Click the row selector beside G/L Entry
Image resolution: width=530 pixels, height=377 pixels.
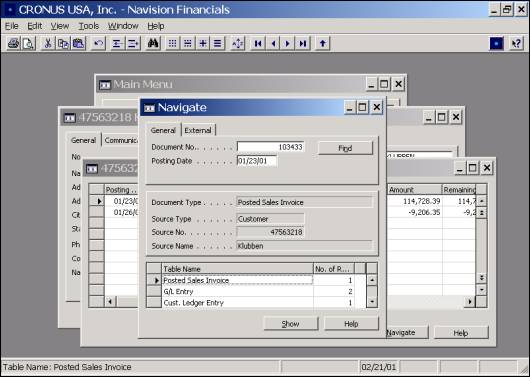pos(154,291)
